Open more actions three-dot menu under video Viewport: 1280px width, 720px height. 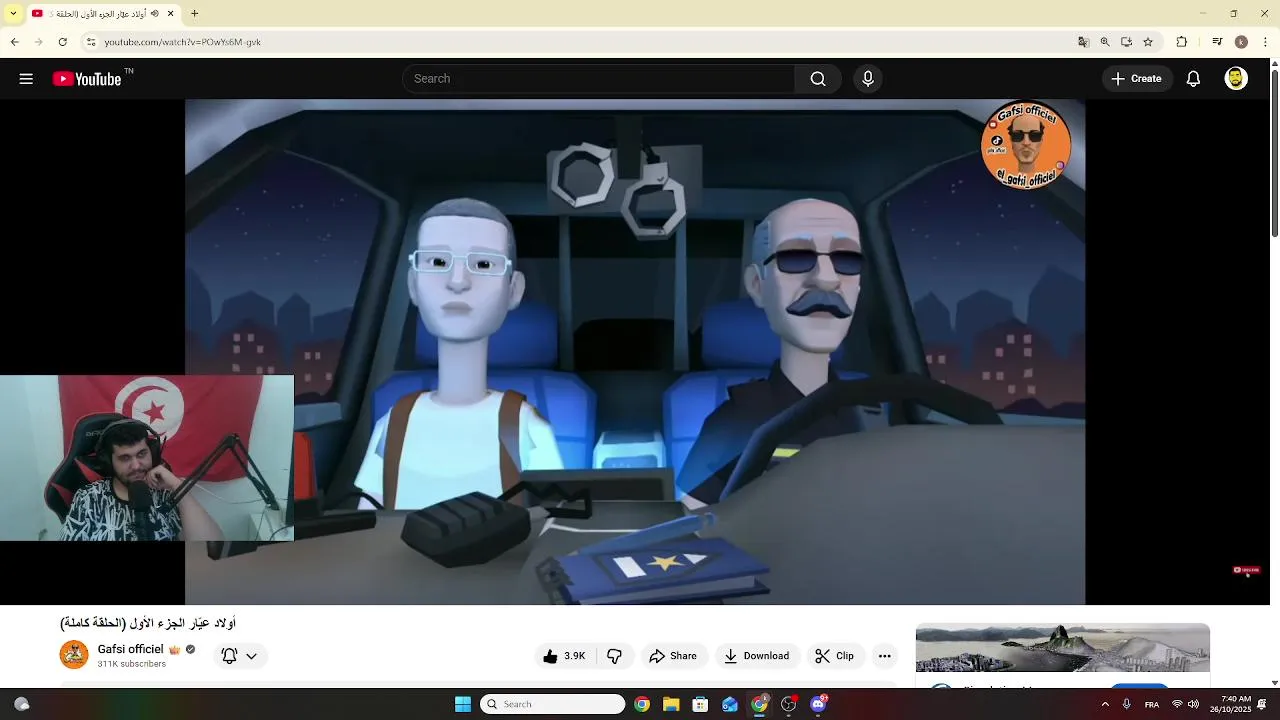coord(884,656)
